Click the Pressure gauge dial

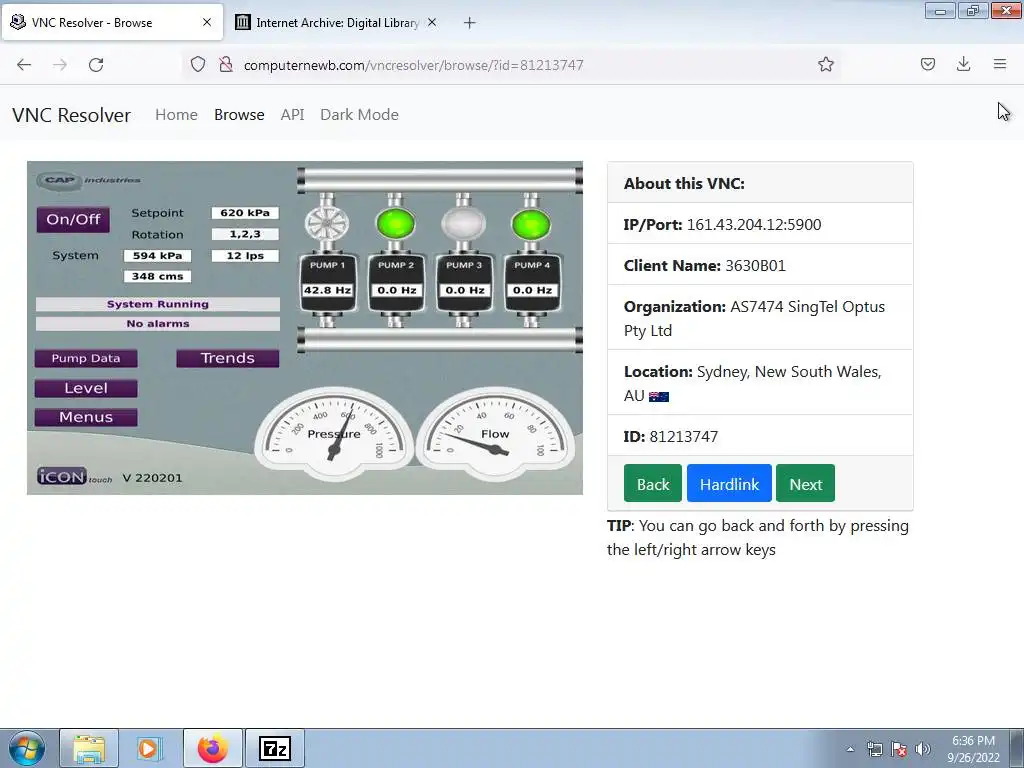pyautogui.click(x=334, y=434)
